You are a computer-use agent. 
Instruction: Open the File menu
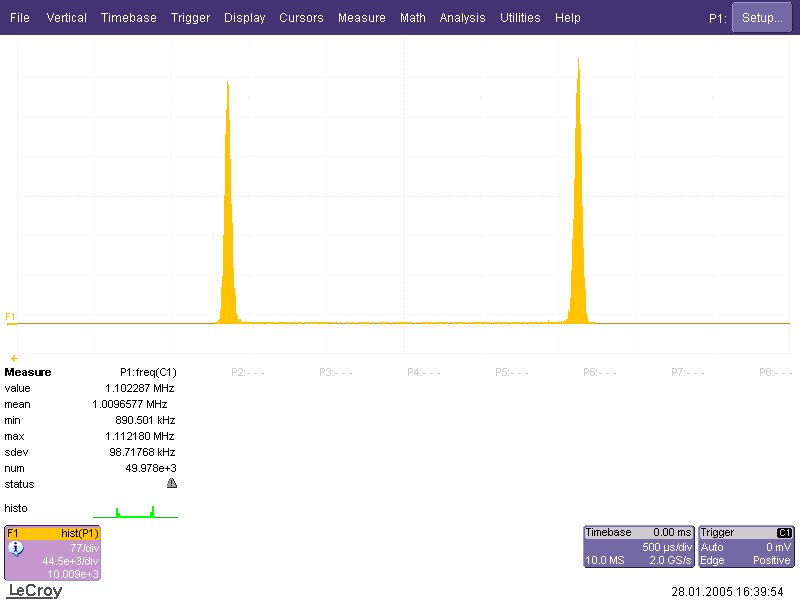click(20, 18)
